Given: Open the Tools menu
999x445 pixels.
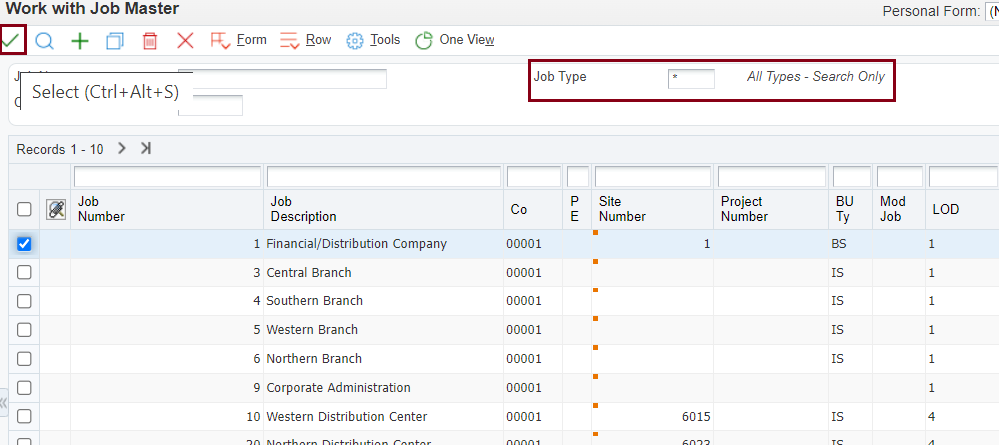Looking at the screenshot, I should coord(373,40).
